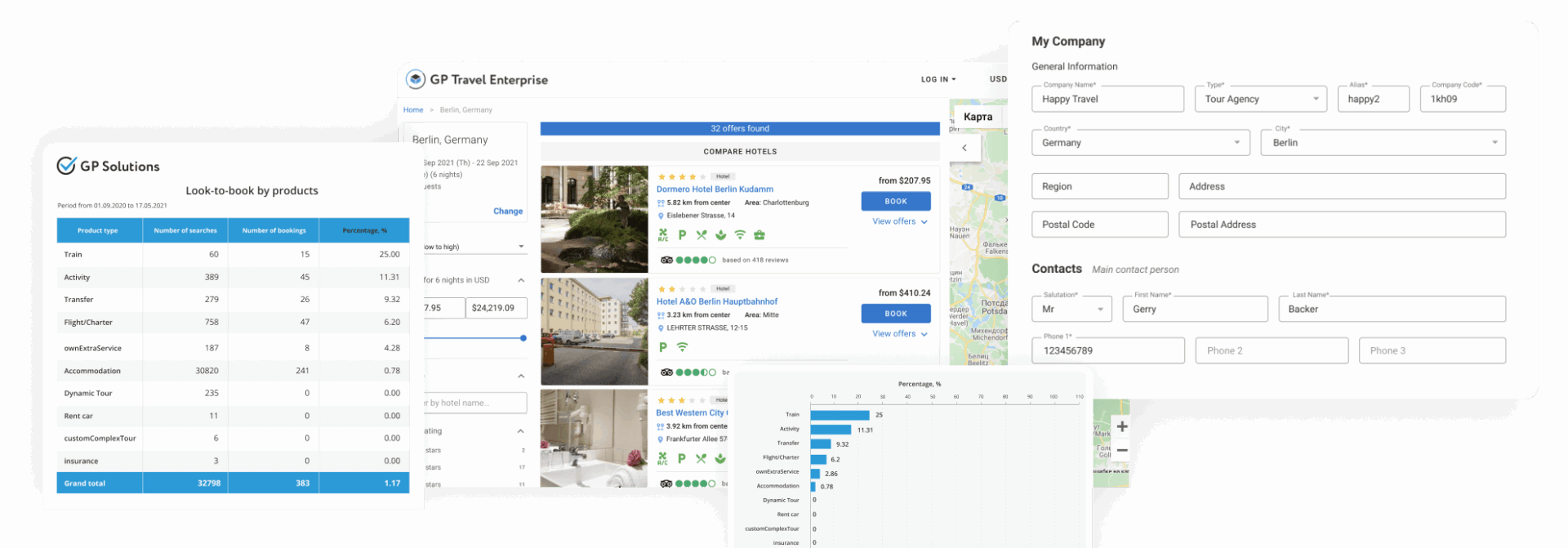Click the TripAdvisor owl icon for Hotel A&O
Screen dimensions: 1568x548
click(x=666, y=372)
